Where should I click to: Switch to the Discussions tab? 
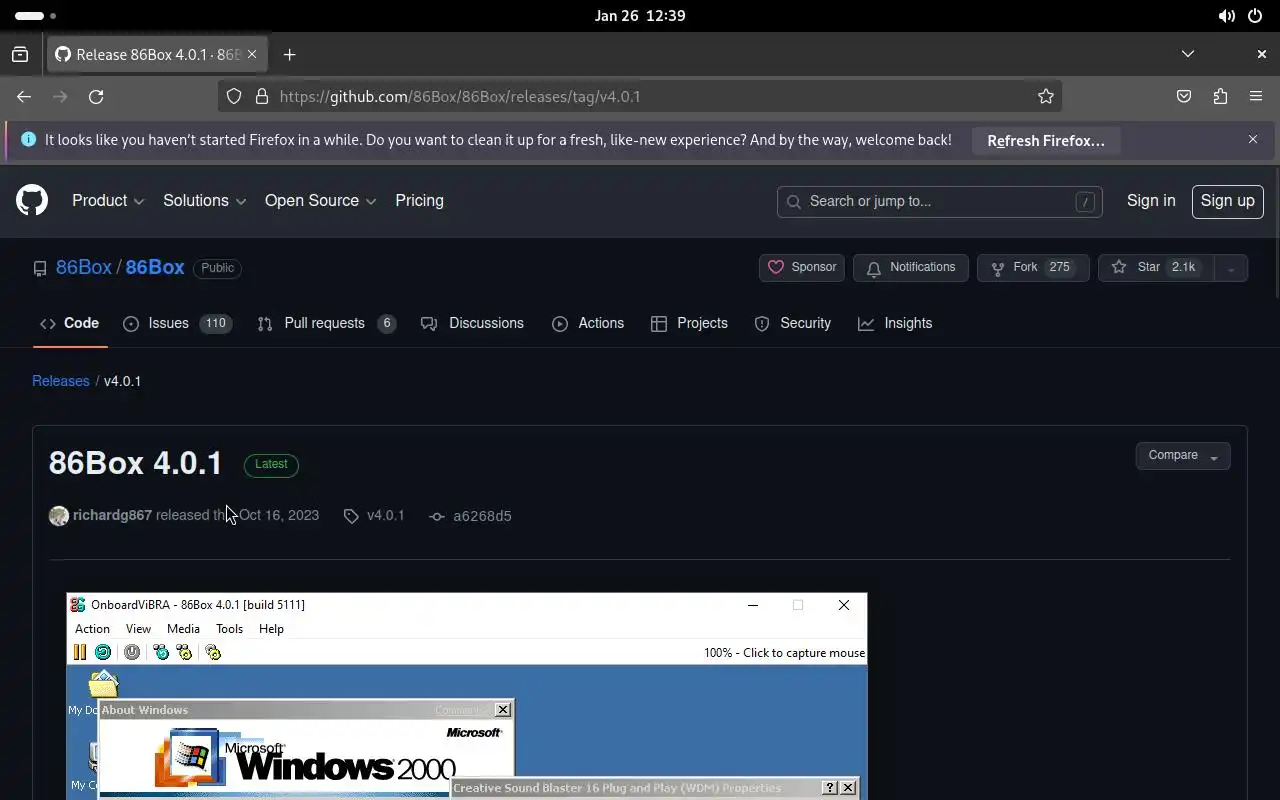tap(473, 323)
